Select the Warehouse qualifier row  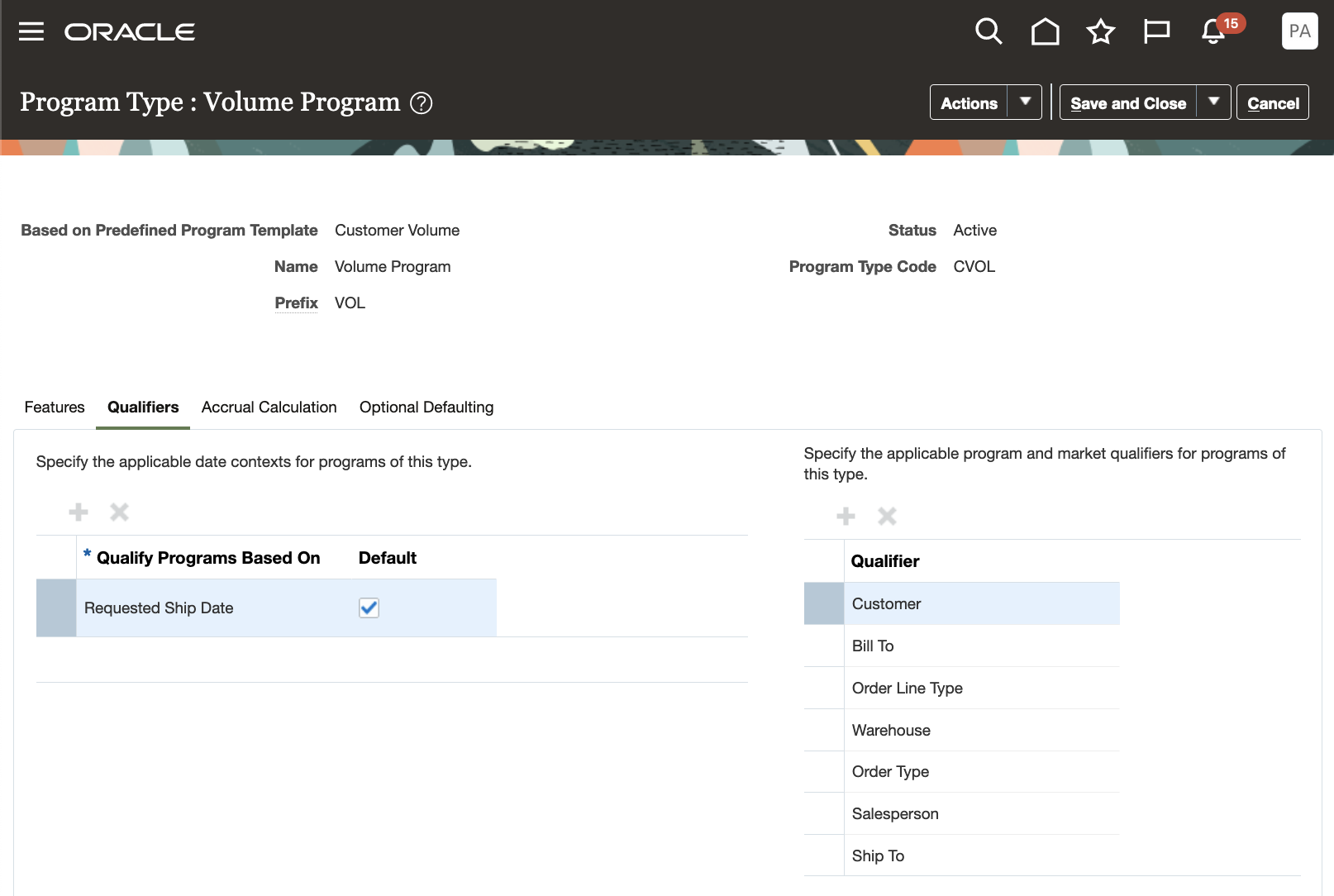[891, 731]
